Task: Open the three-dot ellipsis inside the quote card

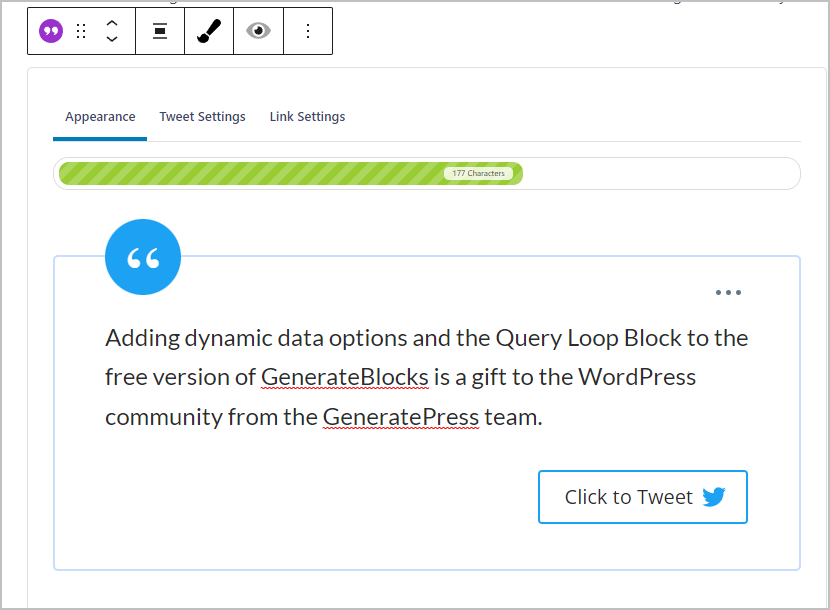Action: 728,292
